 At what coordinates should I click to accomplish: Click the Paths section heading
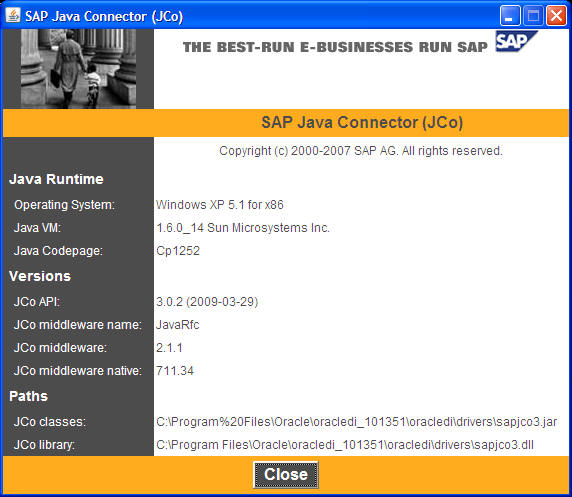point(28,396)
